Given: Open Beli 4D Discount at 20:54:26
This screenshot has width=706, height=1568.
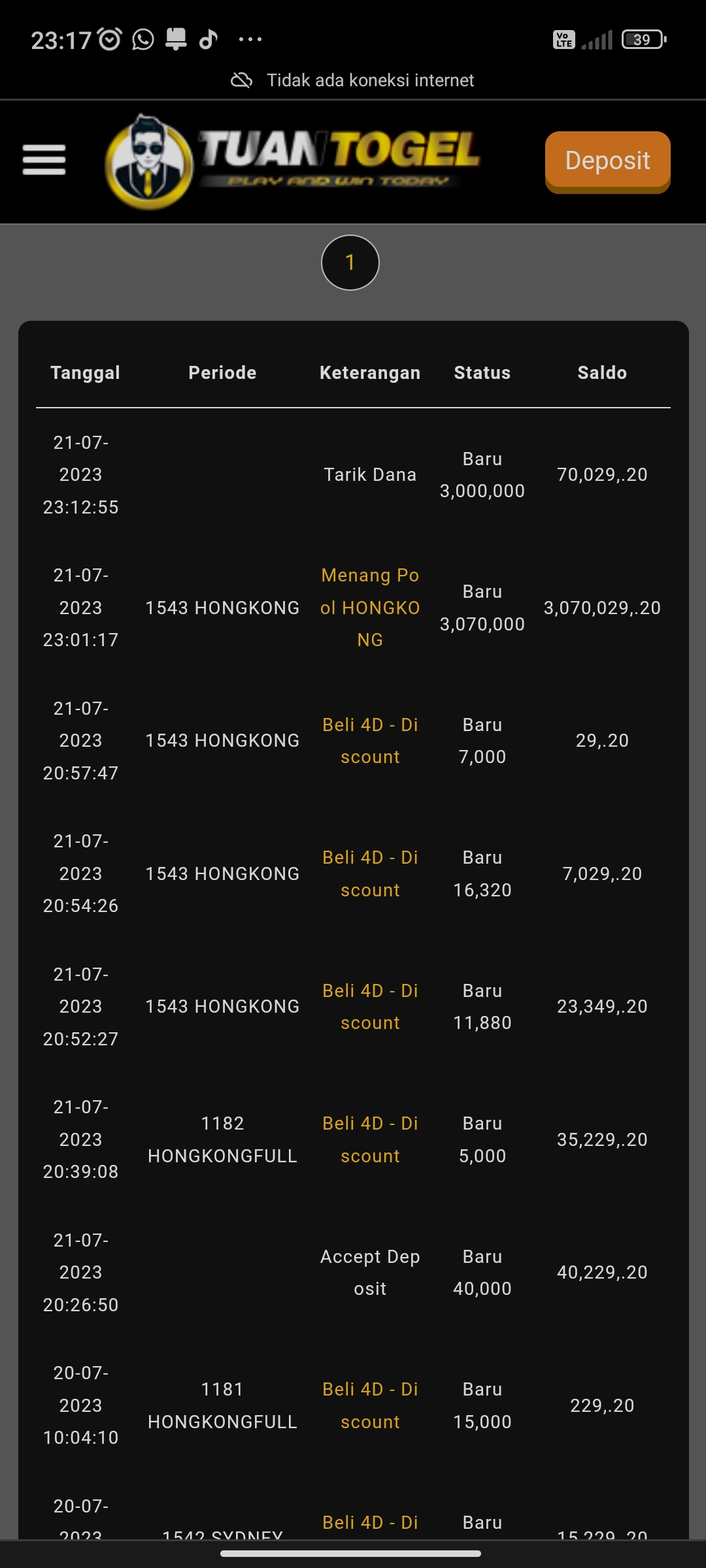Looking at the screenshot, I should [x=370, y=874].
